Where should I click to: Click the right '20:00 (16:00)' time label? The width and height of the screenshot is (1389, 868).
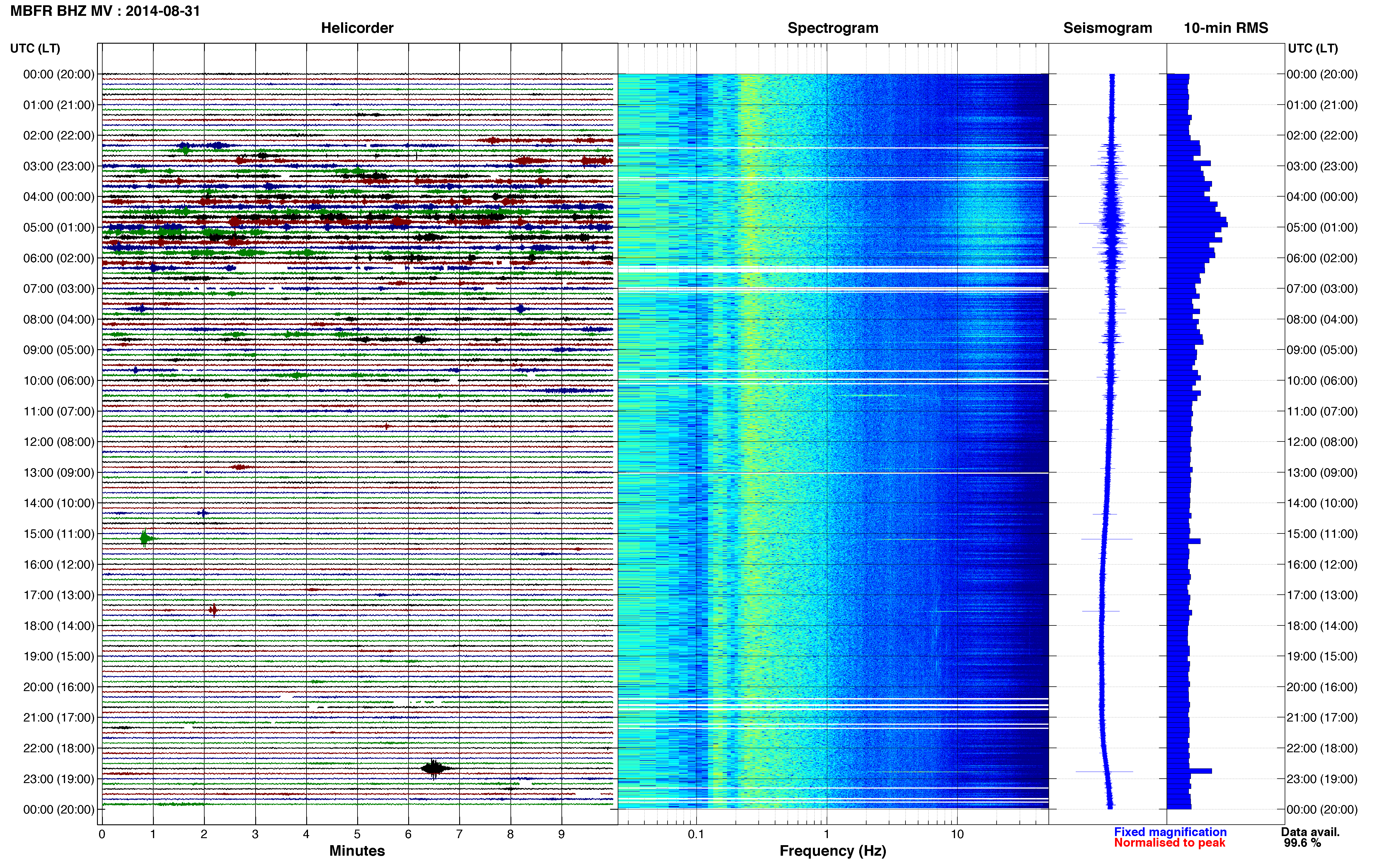point(1322,687)
